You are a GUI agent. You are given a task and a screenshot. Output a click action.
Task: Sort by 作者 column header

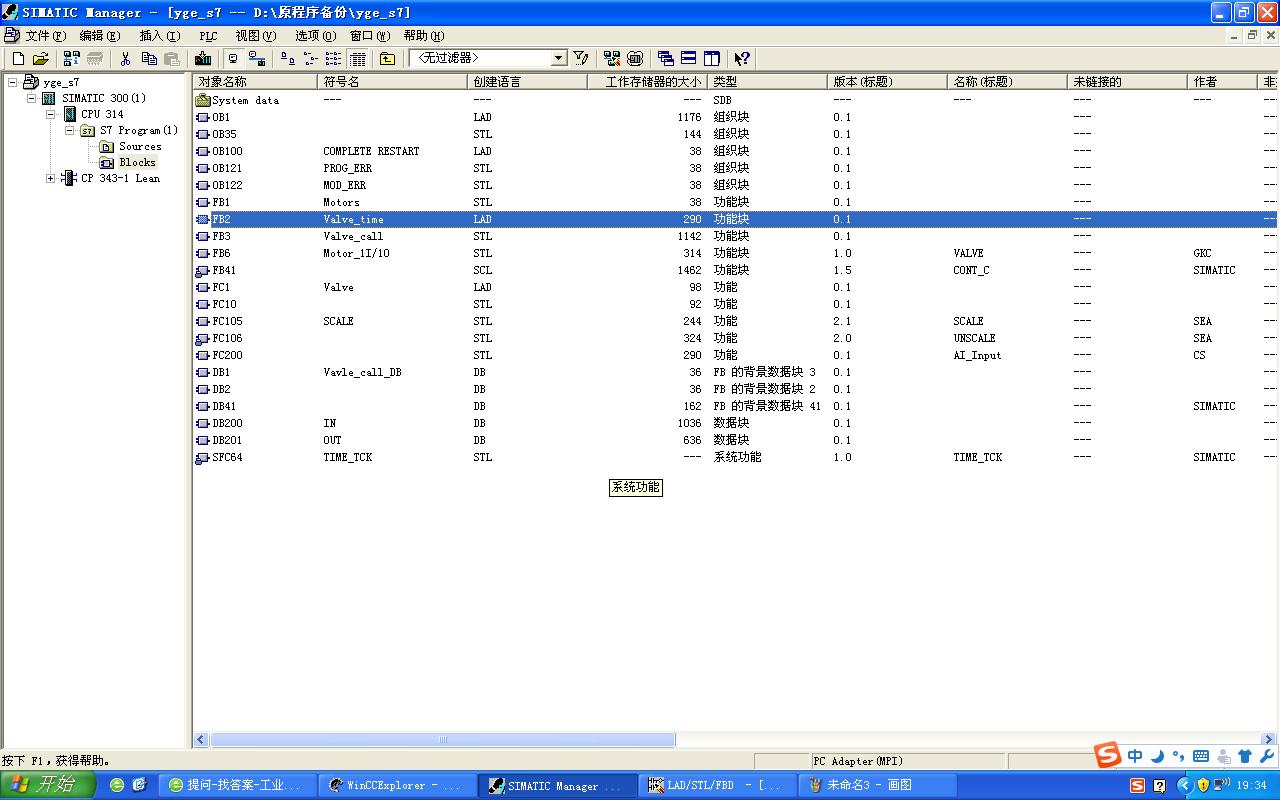tap(1222, 82)
